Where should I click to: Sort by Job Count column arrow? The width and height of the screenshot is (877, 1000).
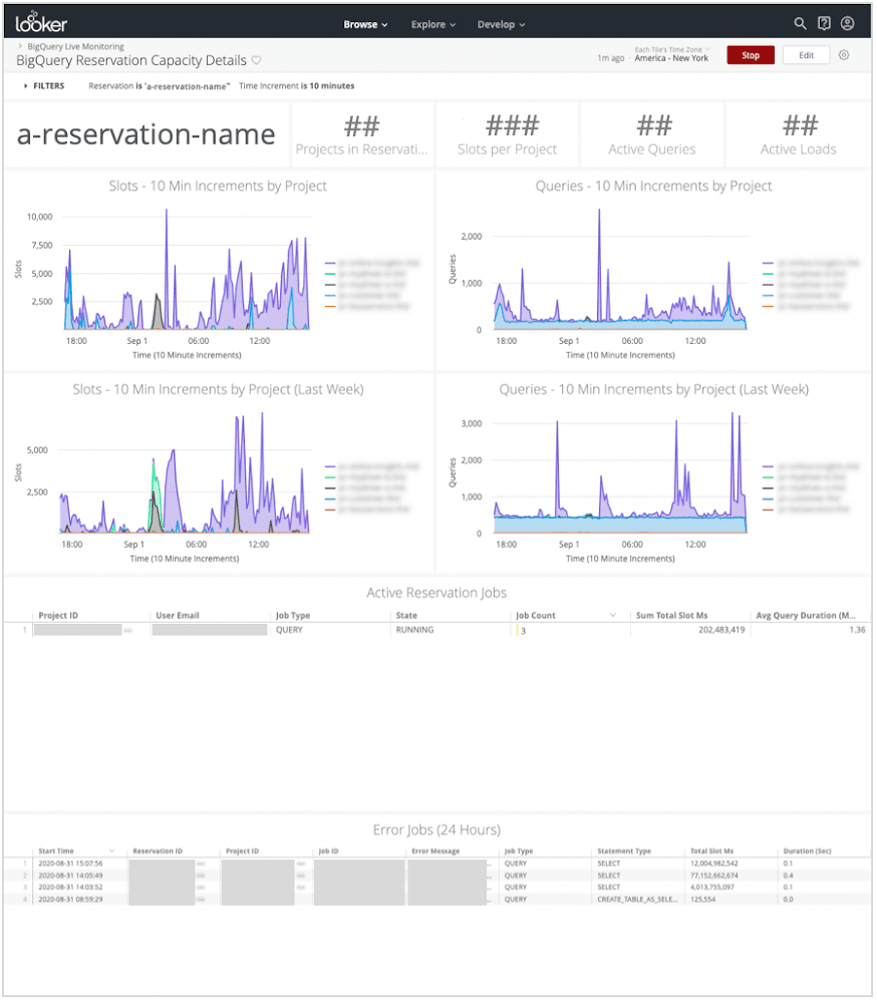pyautogui.click(x=612, y=615)
